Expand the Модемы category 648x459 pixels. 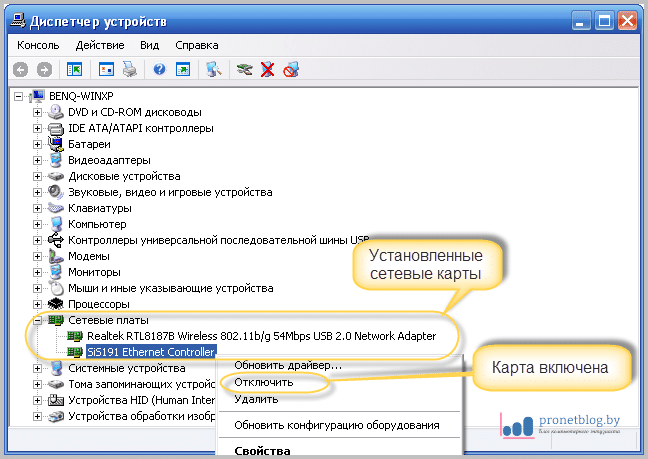(38, 256)
